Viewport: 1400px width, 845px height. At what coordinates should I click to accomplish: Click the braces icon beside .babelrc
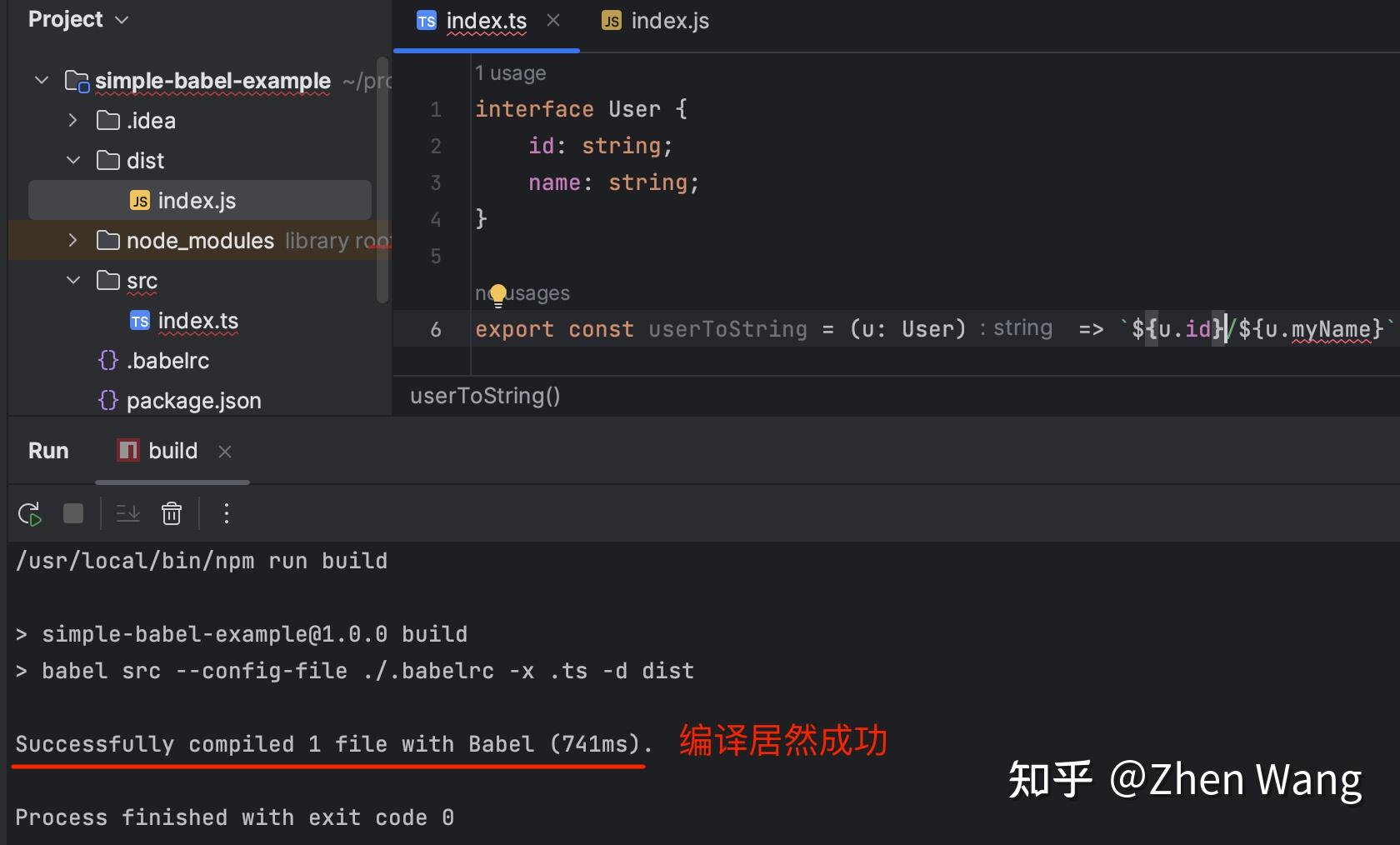click(x=107, y=360)
